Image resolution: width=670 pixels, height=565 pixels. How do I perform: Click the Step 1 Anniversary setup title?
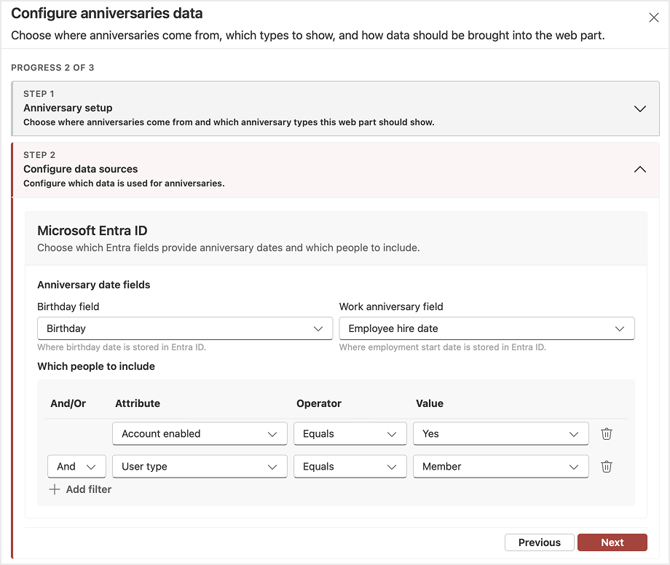tap(68, 108)
